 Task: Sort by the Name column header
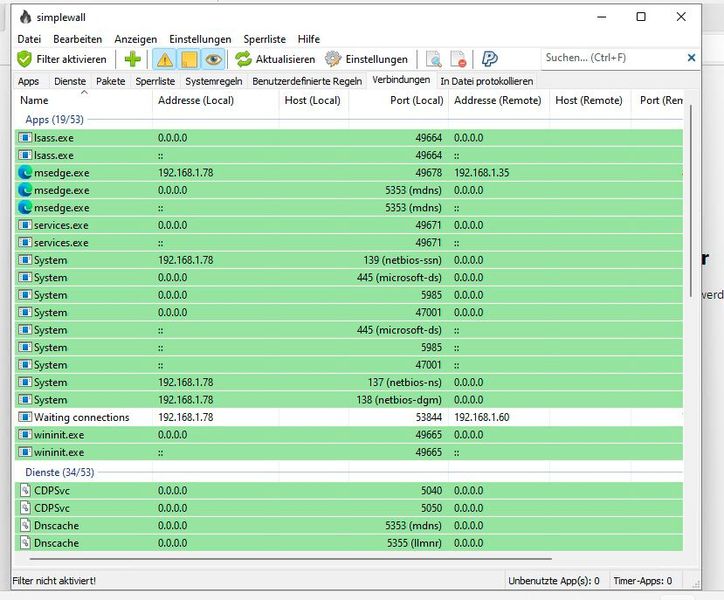(x=35, y=100)
